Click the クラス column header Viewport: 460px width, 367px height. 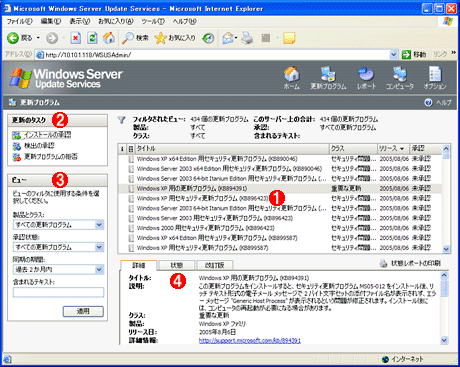pos(353,149)
